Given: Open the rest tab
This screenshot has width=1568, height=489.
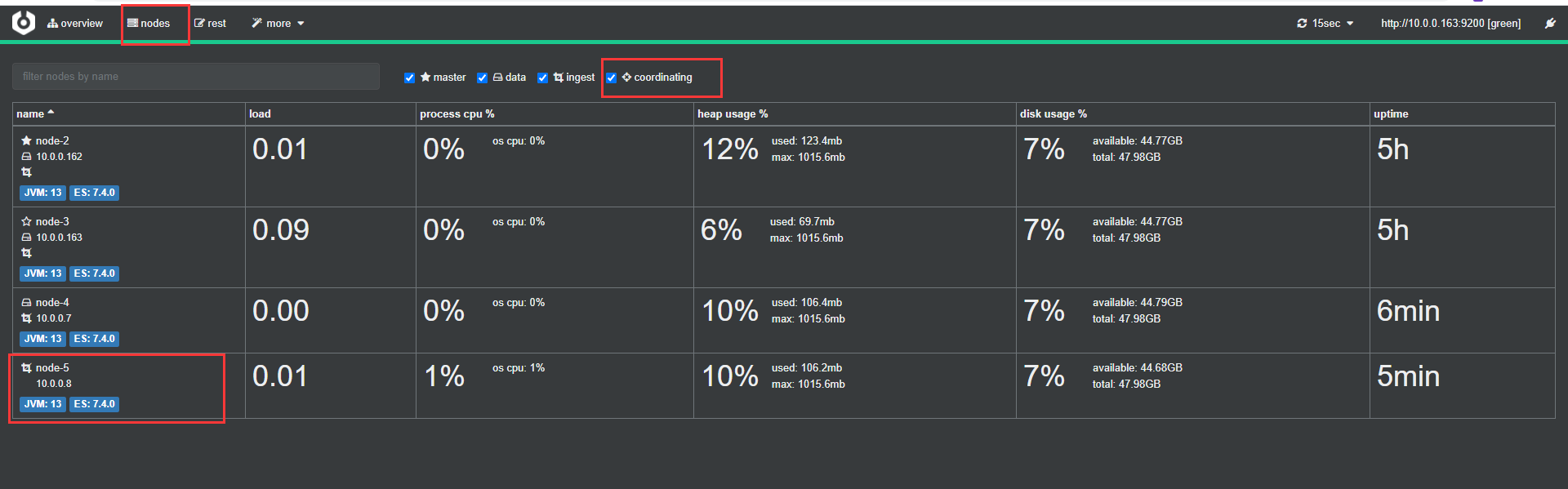Looking at the screenshot, I should [x=210, y=24].
